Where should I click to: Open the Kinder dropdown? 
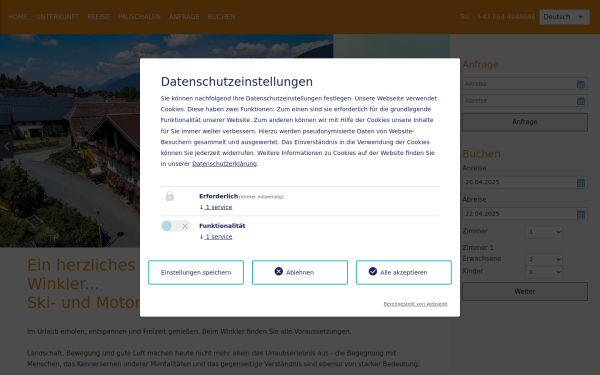(543, 272)
